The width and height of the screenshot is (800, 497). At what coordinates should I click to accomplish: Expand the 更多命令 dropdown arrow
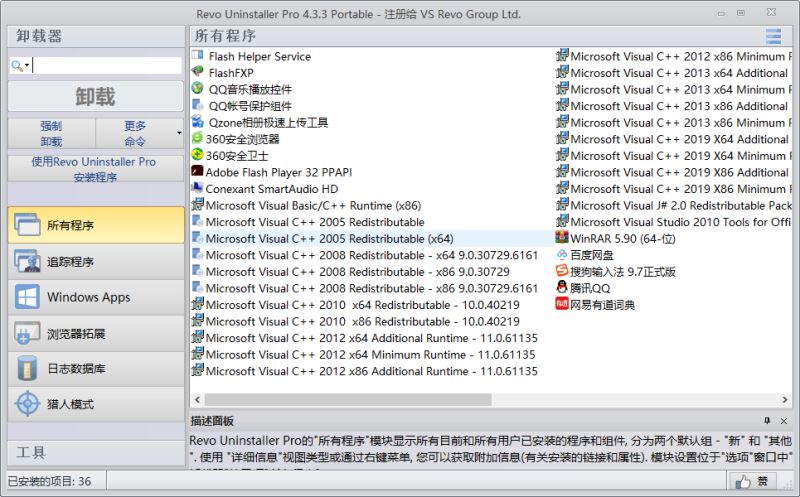179,133
